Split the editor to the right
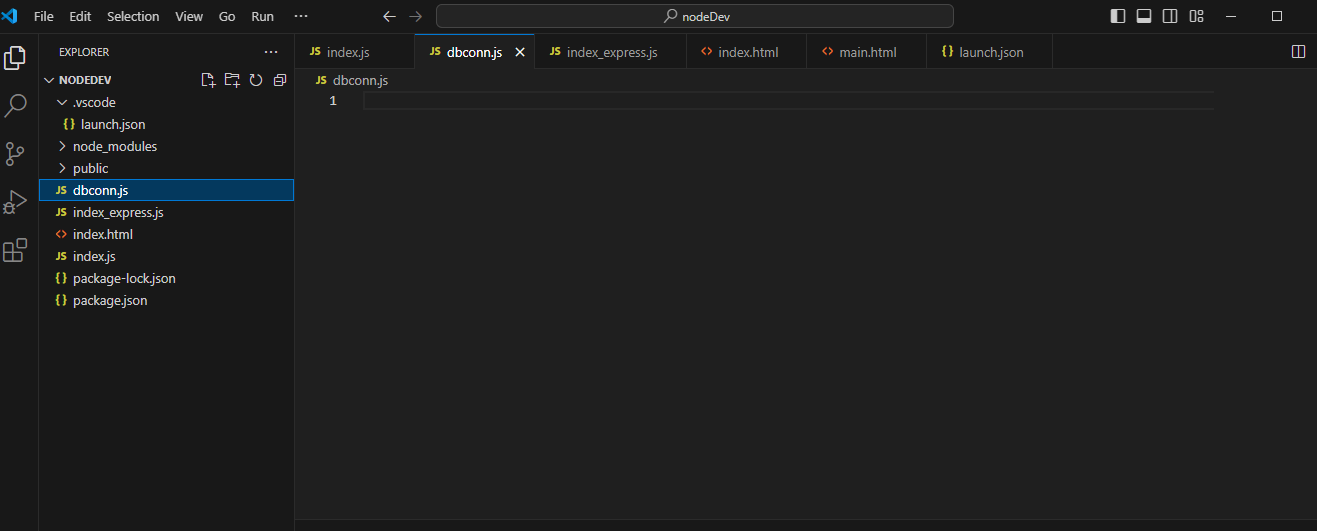This screenshot has width=1317, height=531. pos(1299,52)
